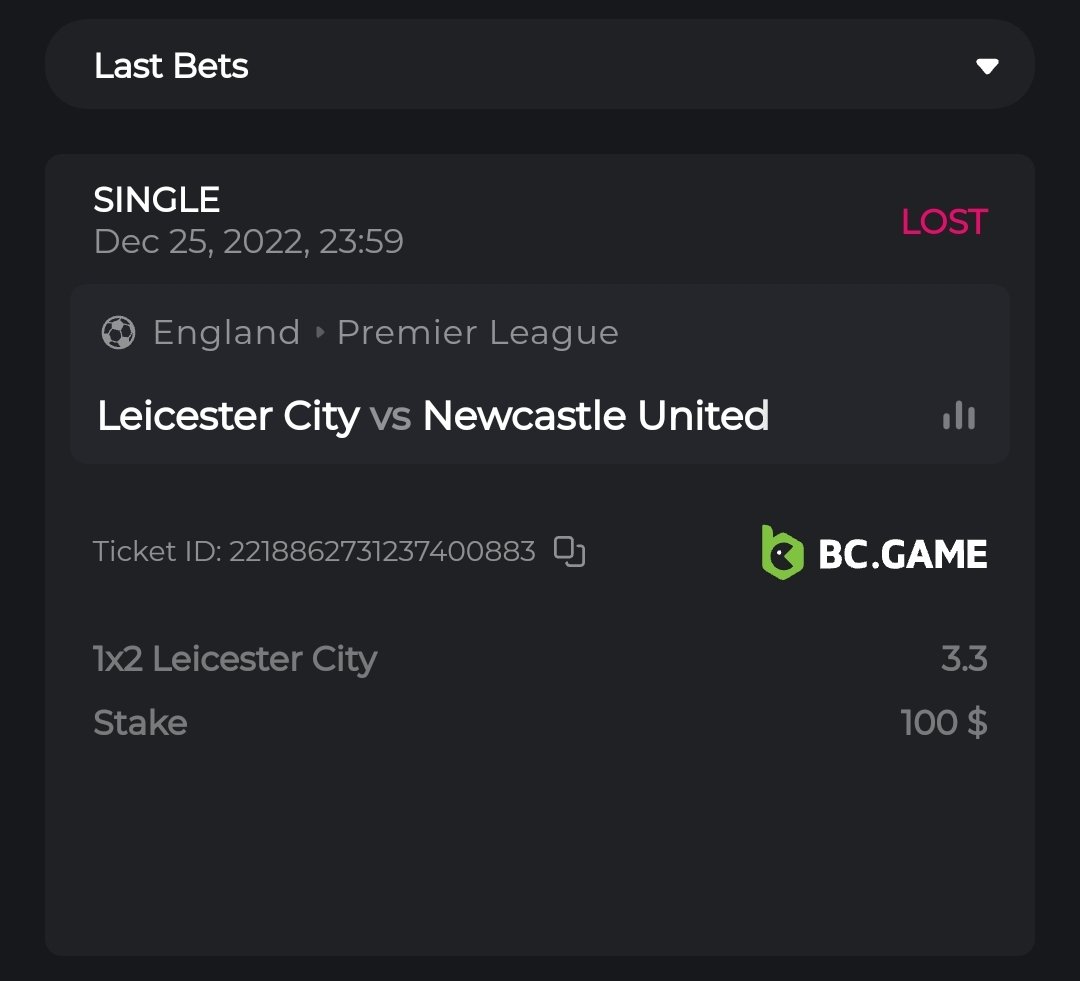Select the Ticket ID number text
The image size is (1080, 981).
[382, 551]
